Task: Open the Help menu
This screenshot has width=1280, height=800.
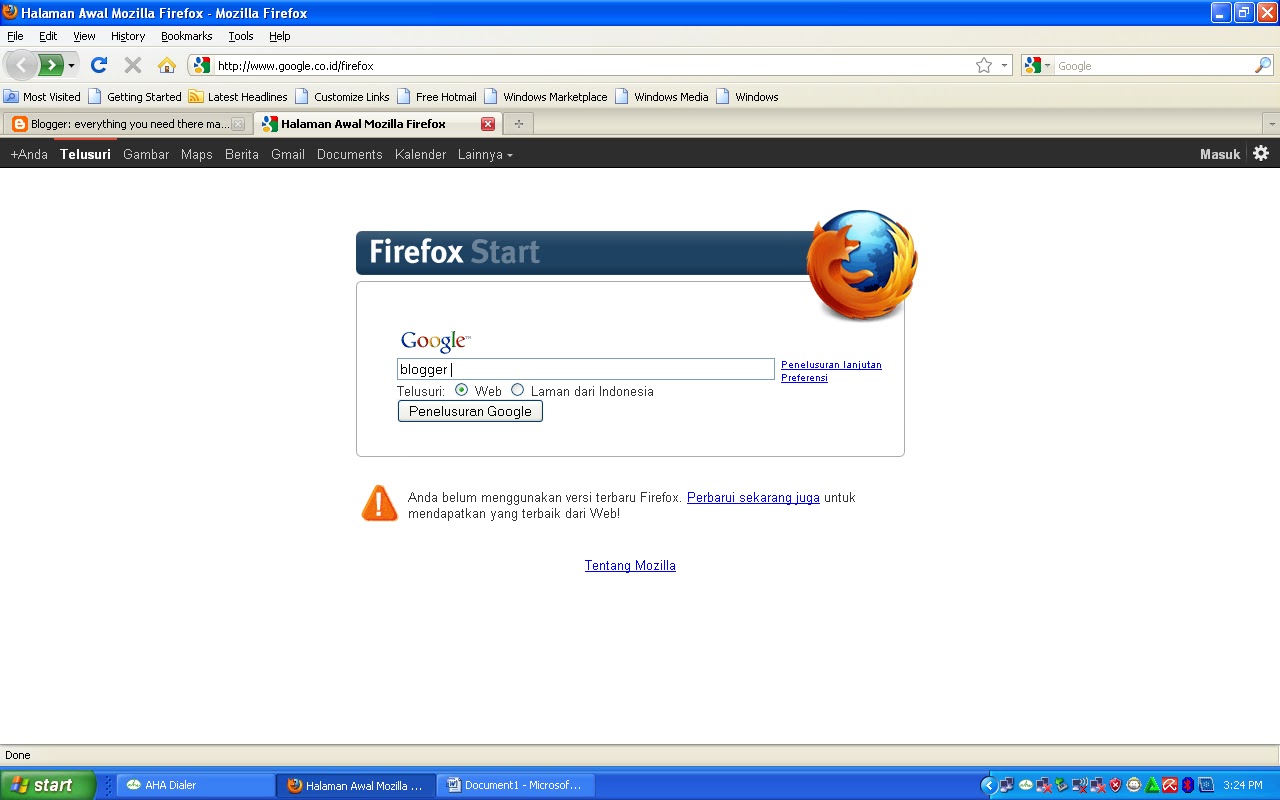Action: (280, 36)
